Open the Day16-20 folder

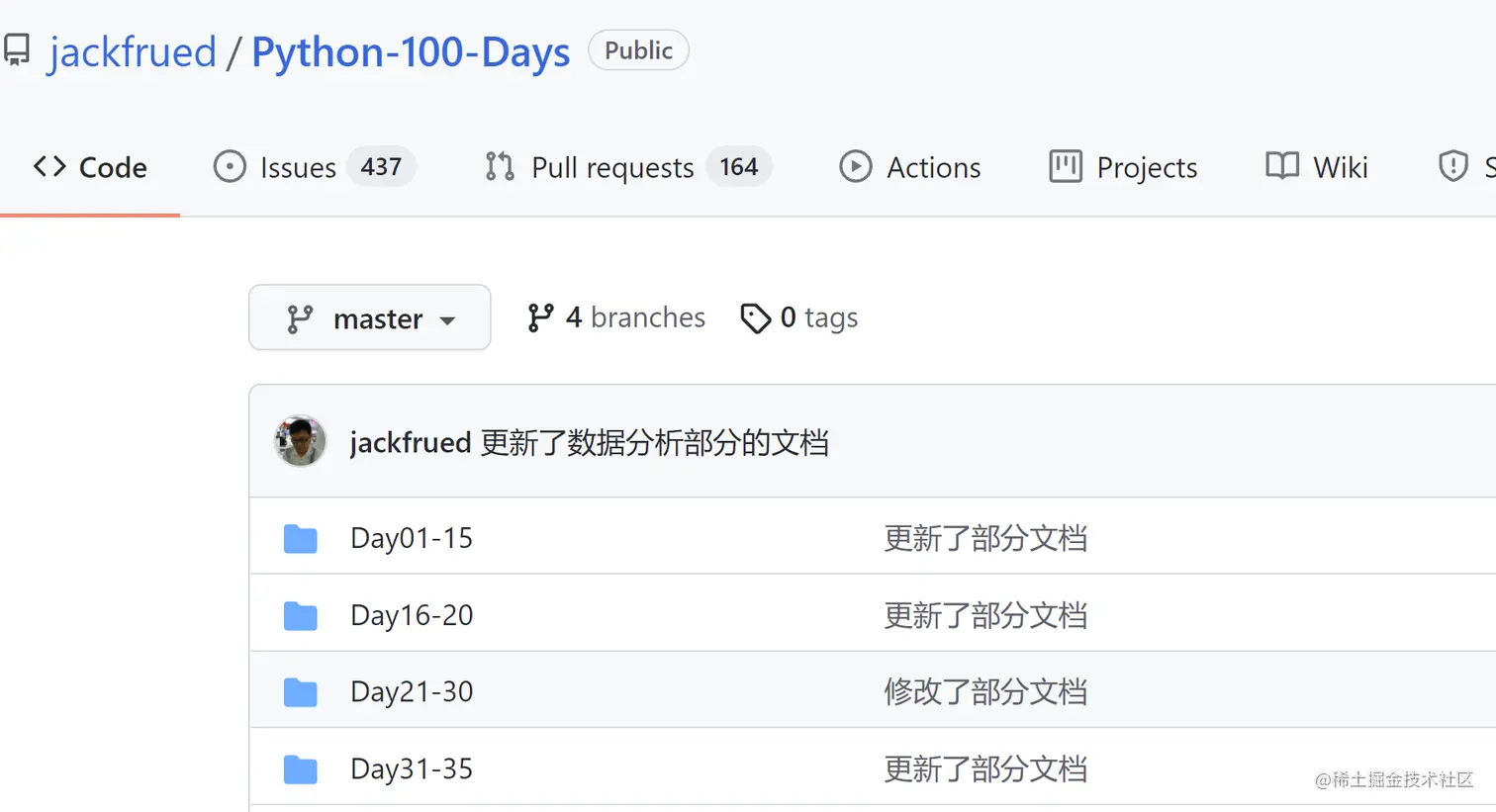coord(412,615)
